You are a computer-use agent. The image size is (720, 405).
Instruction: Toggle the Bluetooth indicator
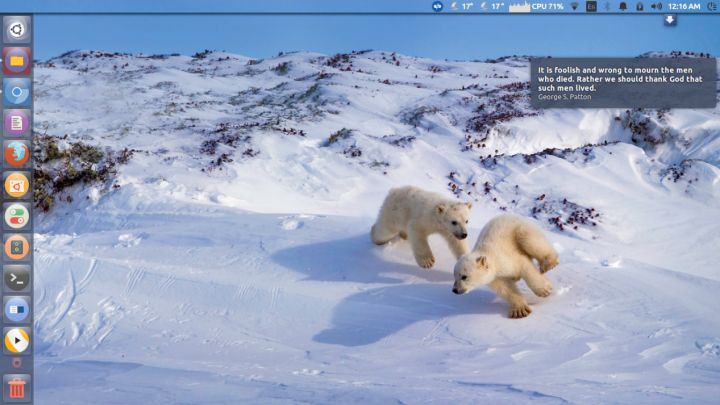pyautogui.click(x=606, y=6)
